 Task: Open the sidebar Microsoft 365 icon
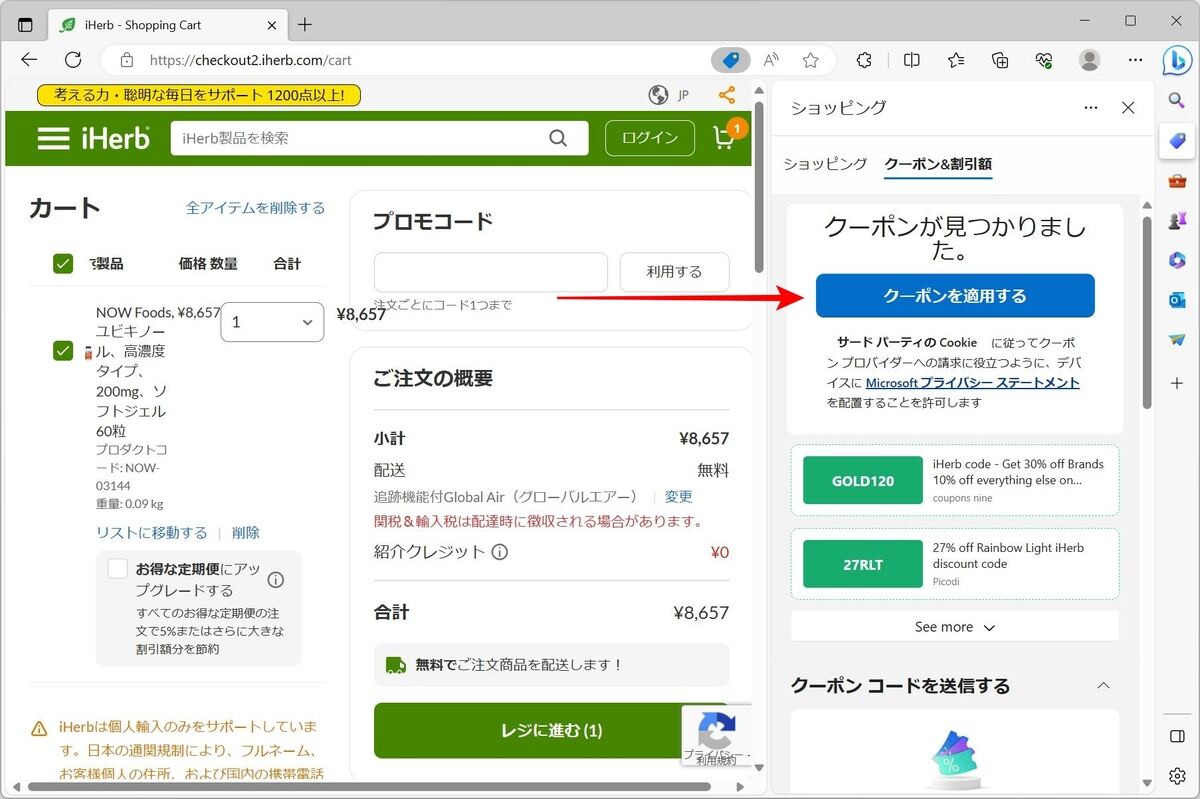coord(1177,260)
